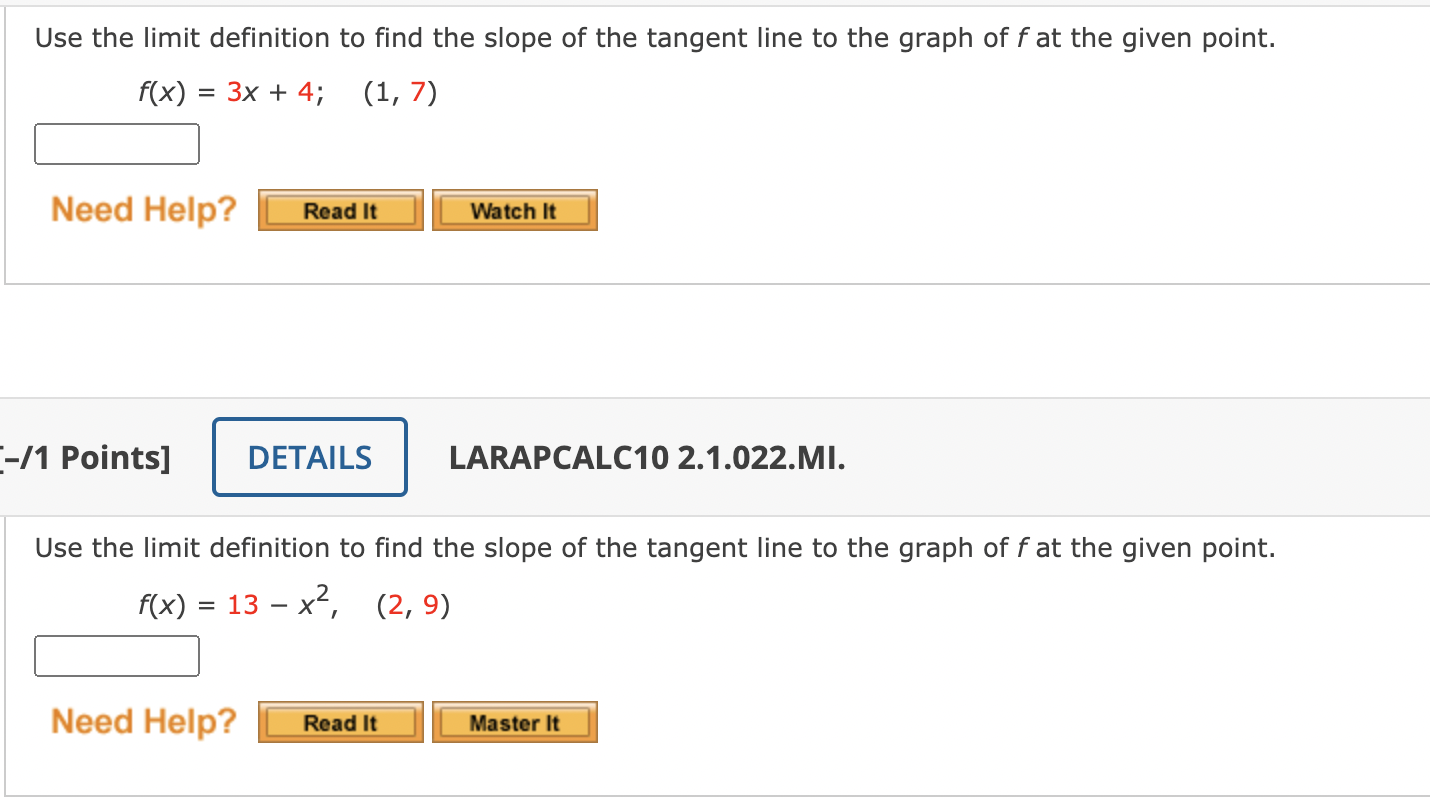Click the second problem's instruction text
The image size is (1430, 799).
655,547
